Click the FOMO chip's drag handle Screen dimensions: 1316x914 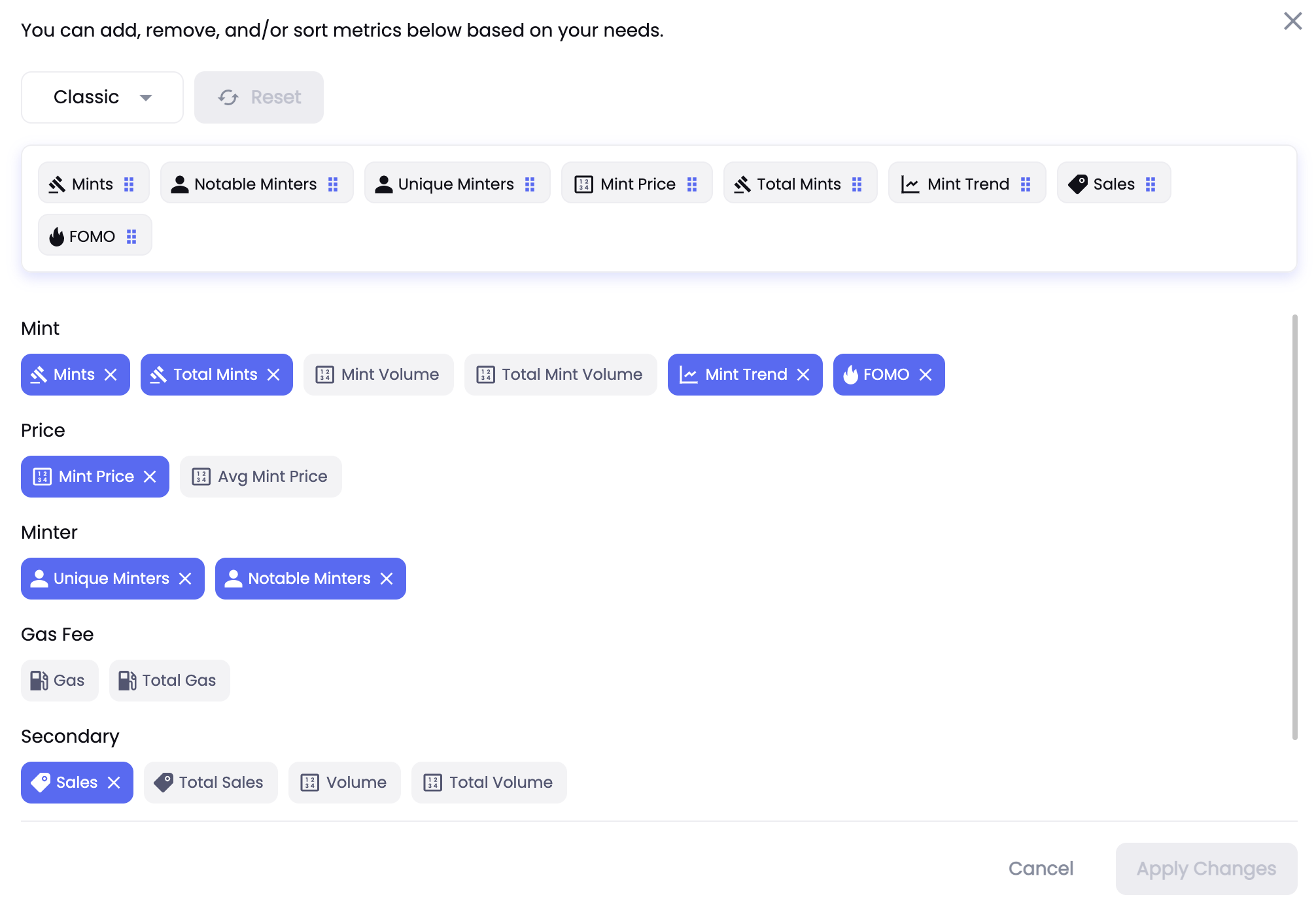pos(131,237)
